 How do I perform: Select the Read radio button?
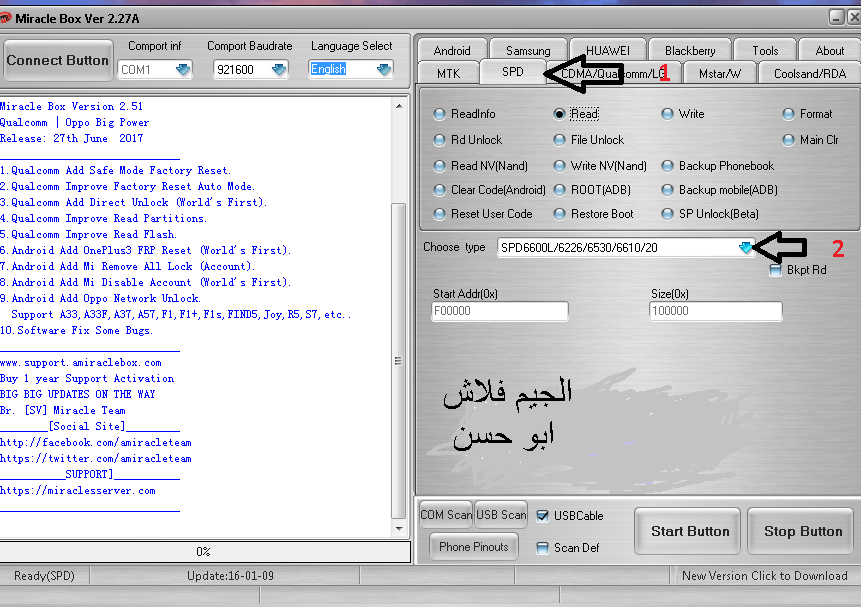(x=559, y=114)
